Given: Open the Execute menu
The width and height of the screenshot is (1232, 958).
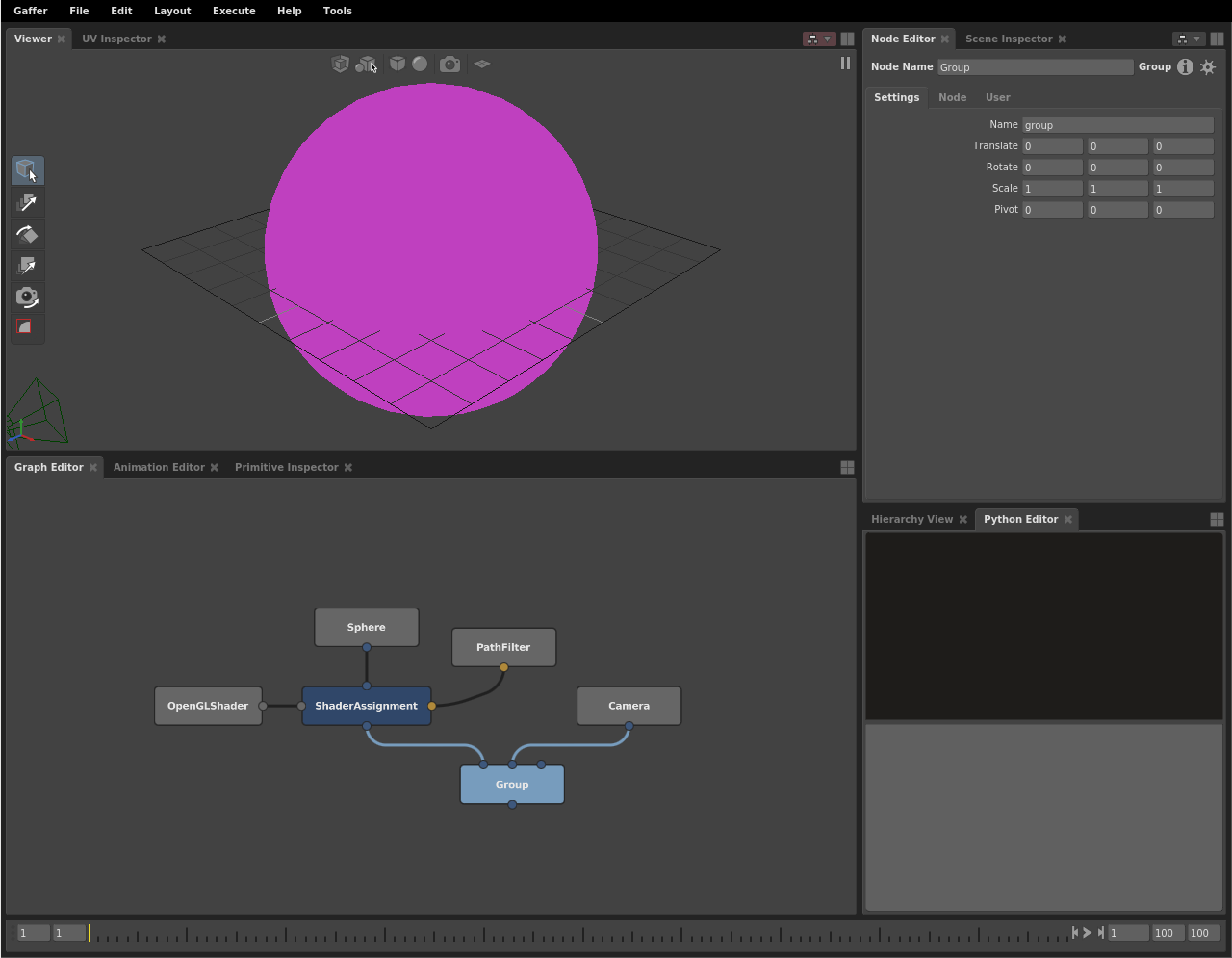Looking at the screenshot, I should (234, 11).
